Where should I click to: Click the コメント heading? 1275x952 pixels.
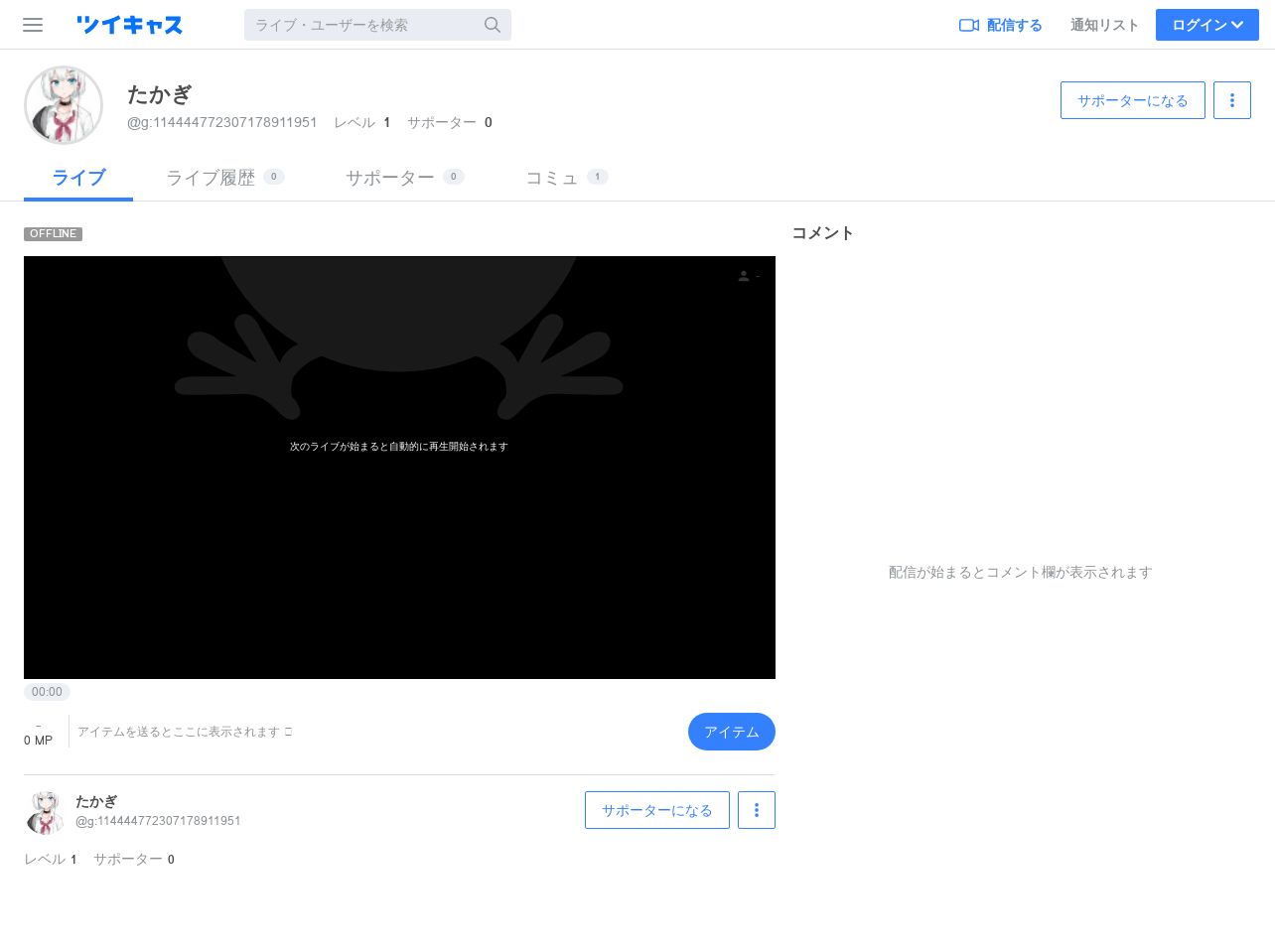coord(823,233)
